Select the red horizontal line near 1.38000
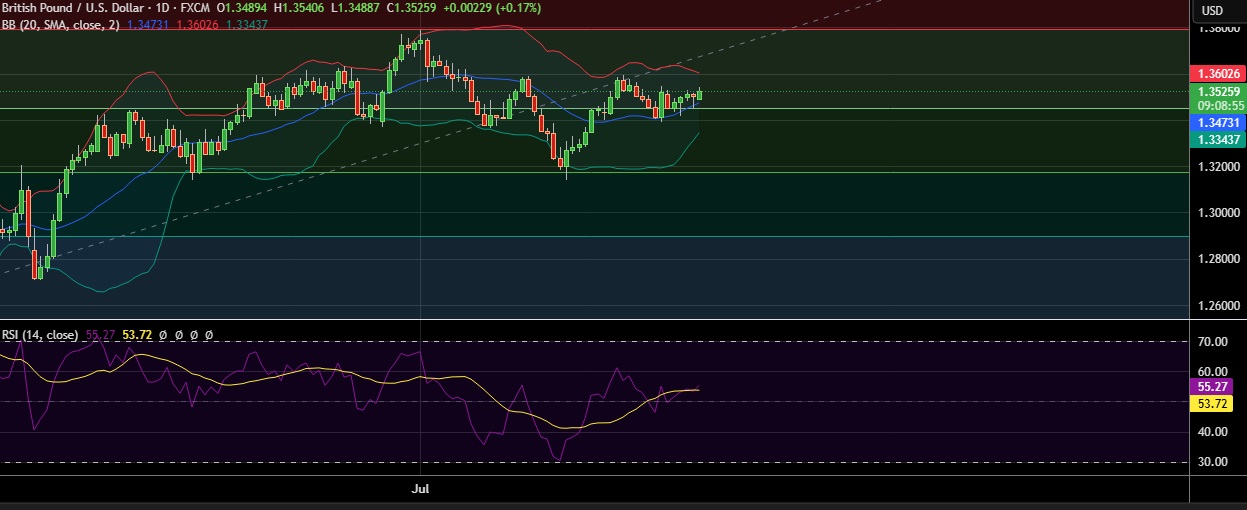This screenshot has height=510, width=1247. click(x=594, y=29)
